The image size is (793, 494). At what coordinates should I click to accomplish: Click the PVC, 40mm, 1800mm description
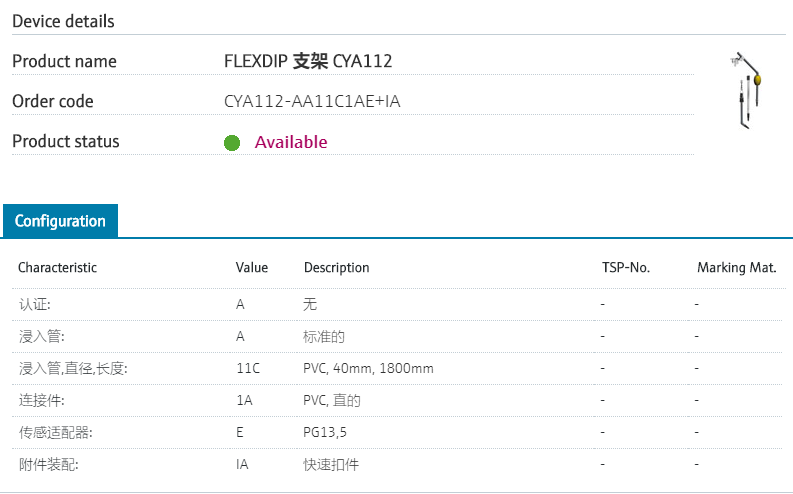click(368, 368)
